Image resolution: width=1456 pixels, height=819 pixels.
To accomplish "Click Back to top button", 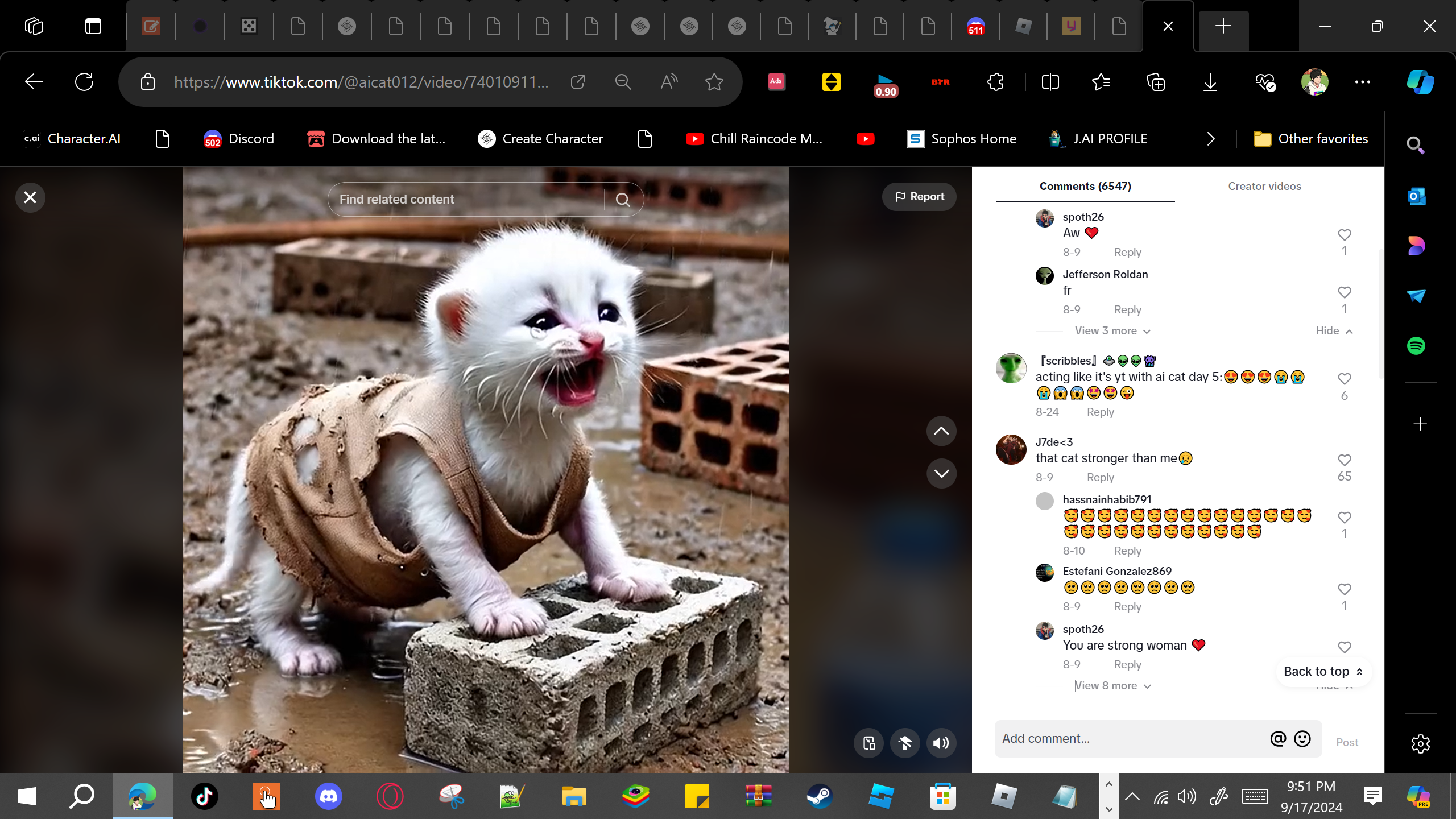I will point(1323,672).
